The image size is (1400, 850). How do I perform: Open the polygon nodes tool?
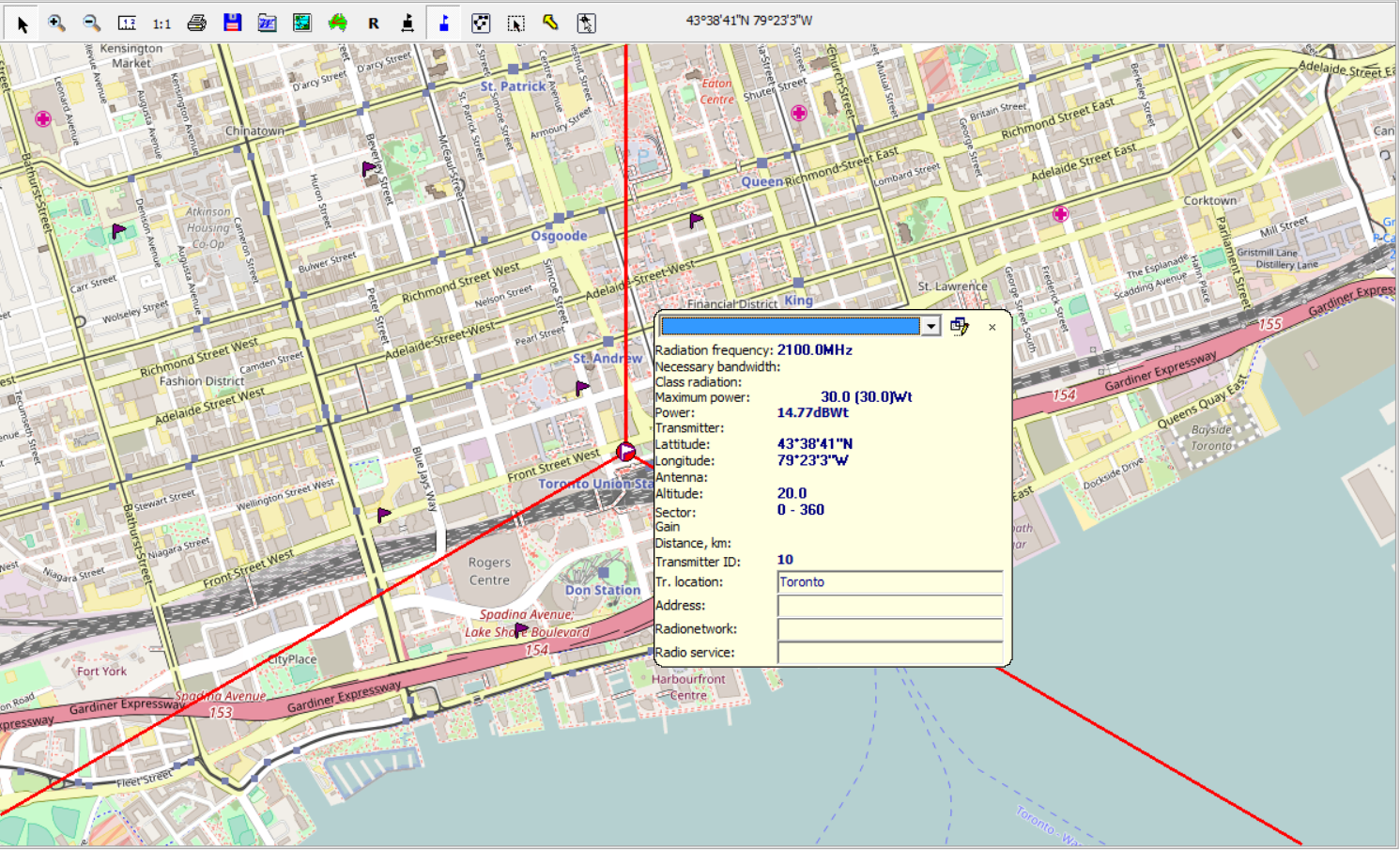coord(480,23)
